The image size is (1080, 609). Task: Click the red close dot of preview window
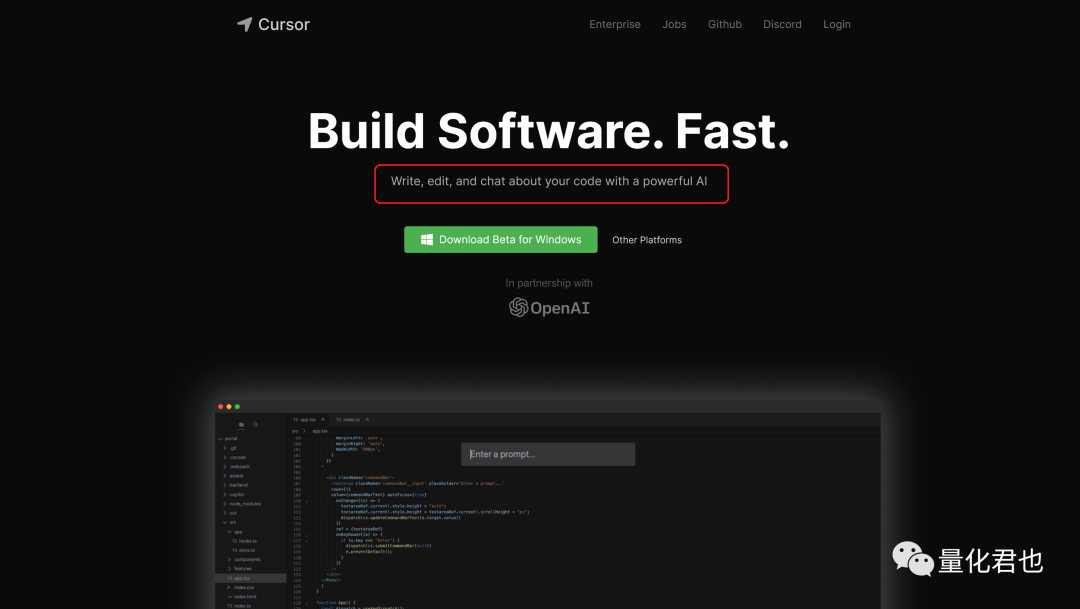coord(220,406)
